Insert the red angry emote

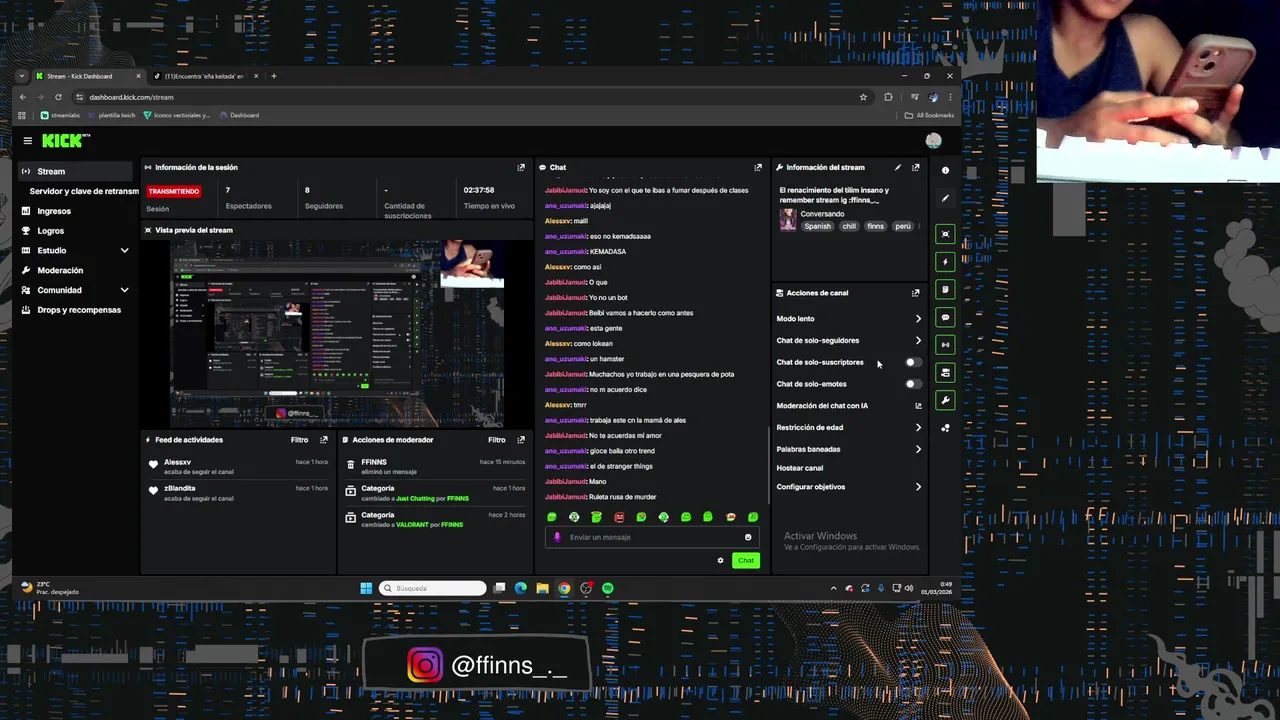coord(619,517)
